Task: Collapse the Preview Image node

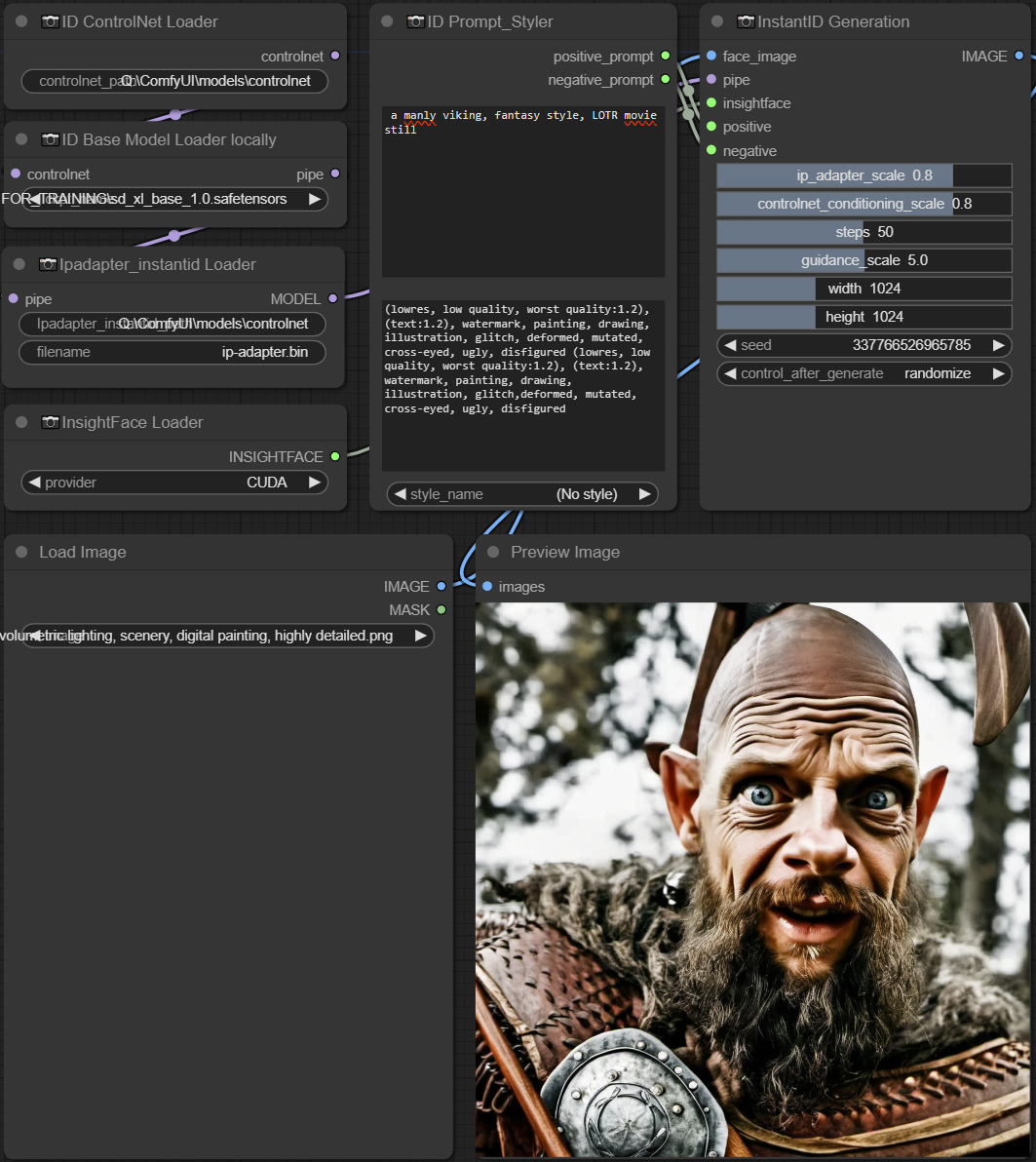Action: click(493, 552)
